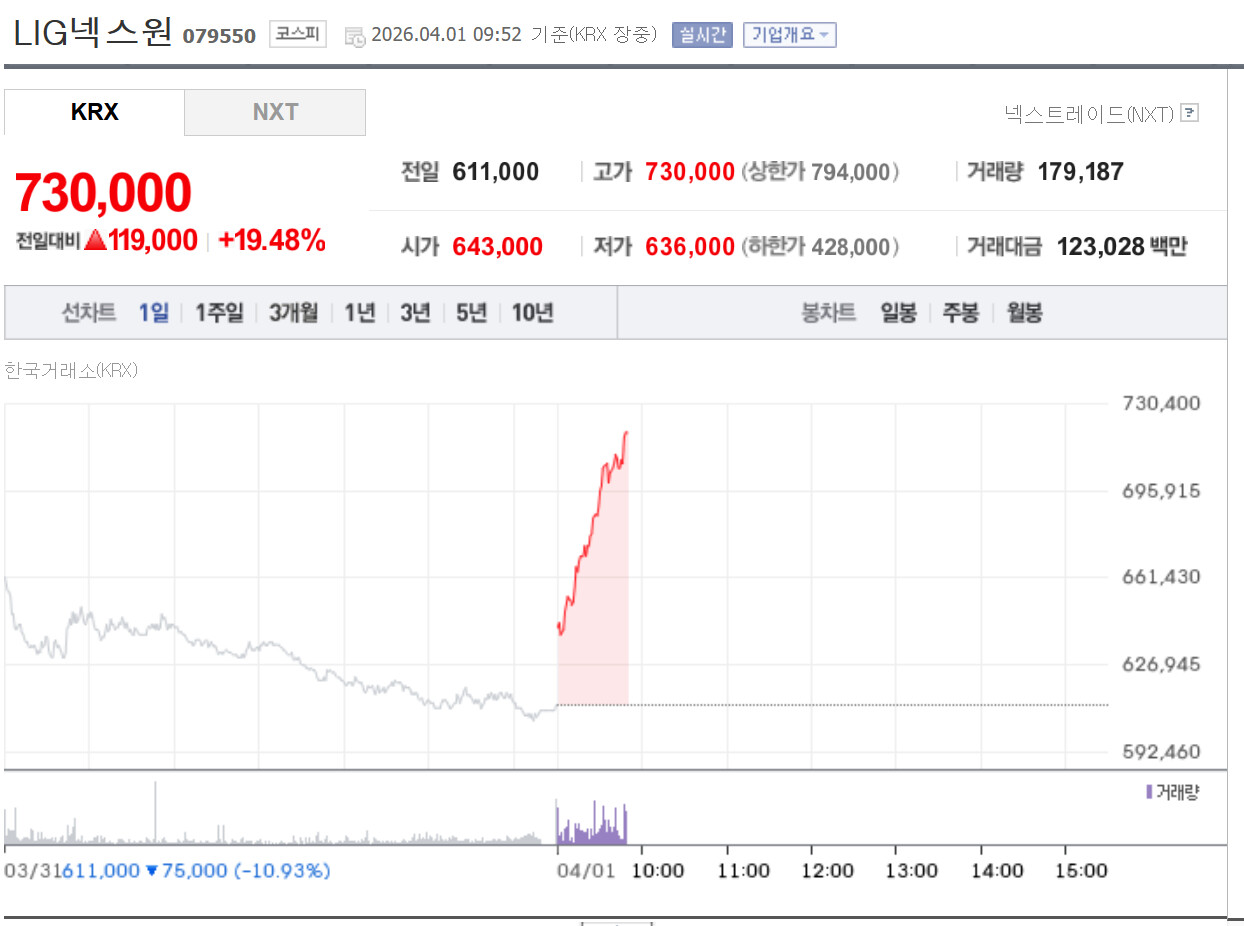Select the 5년 chart period
Image resolution: width=1244 pixels, height=926 pixels.
click(471, 313)
